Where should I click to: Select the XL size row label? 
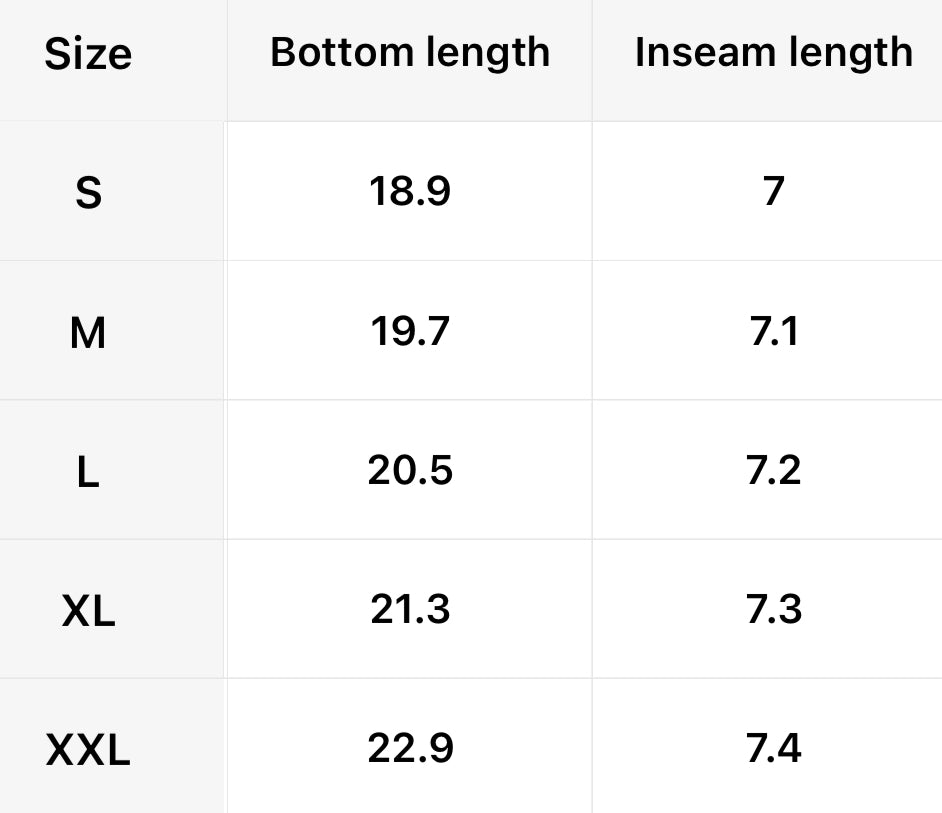pos(88,611)
